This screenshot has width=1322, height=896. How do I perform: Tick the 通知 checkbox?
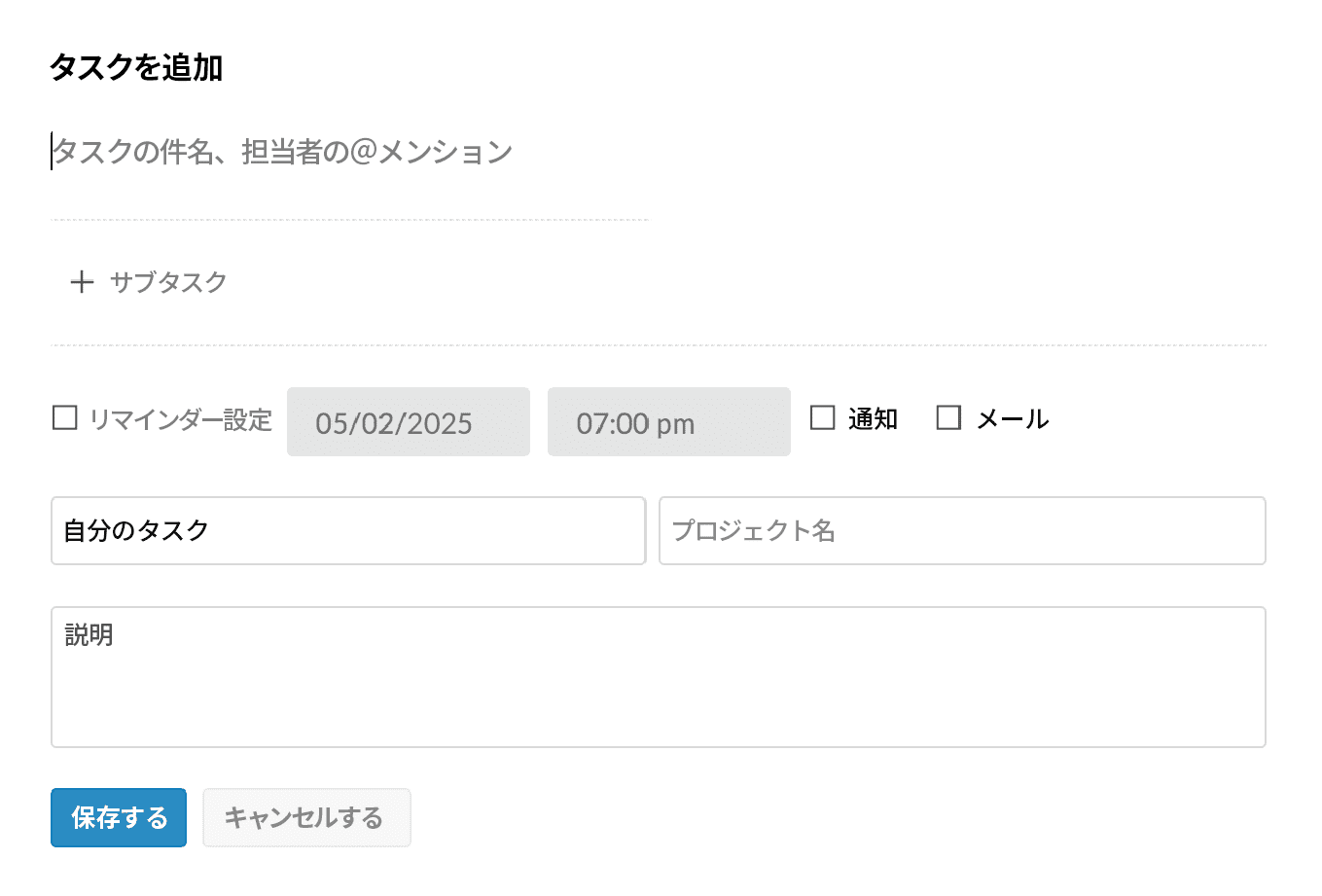pos(823,418)
